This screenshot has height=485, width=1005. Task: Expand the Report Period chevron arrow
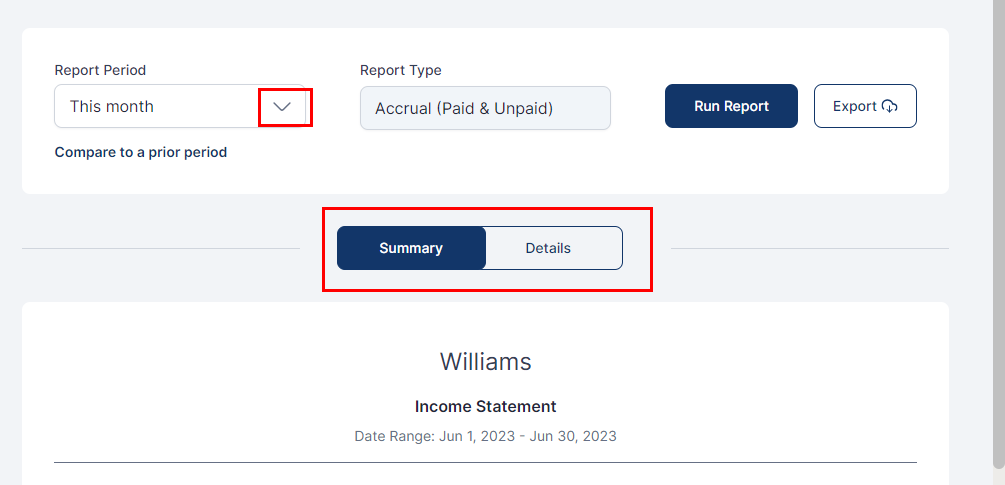[283, 107]
